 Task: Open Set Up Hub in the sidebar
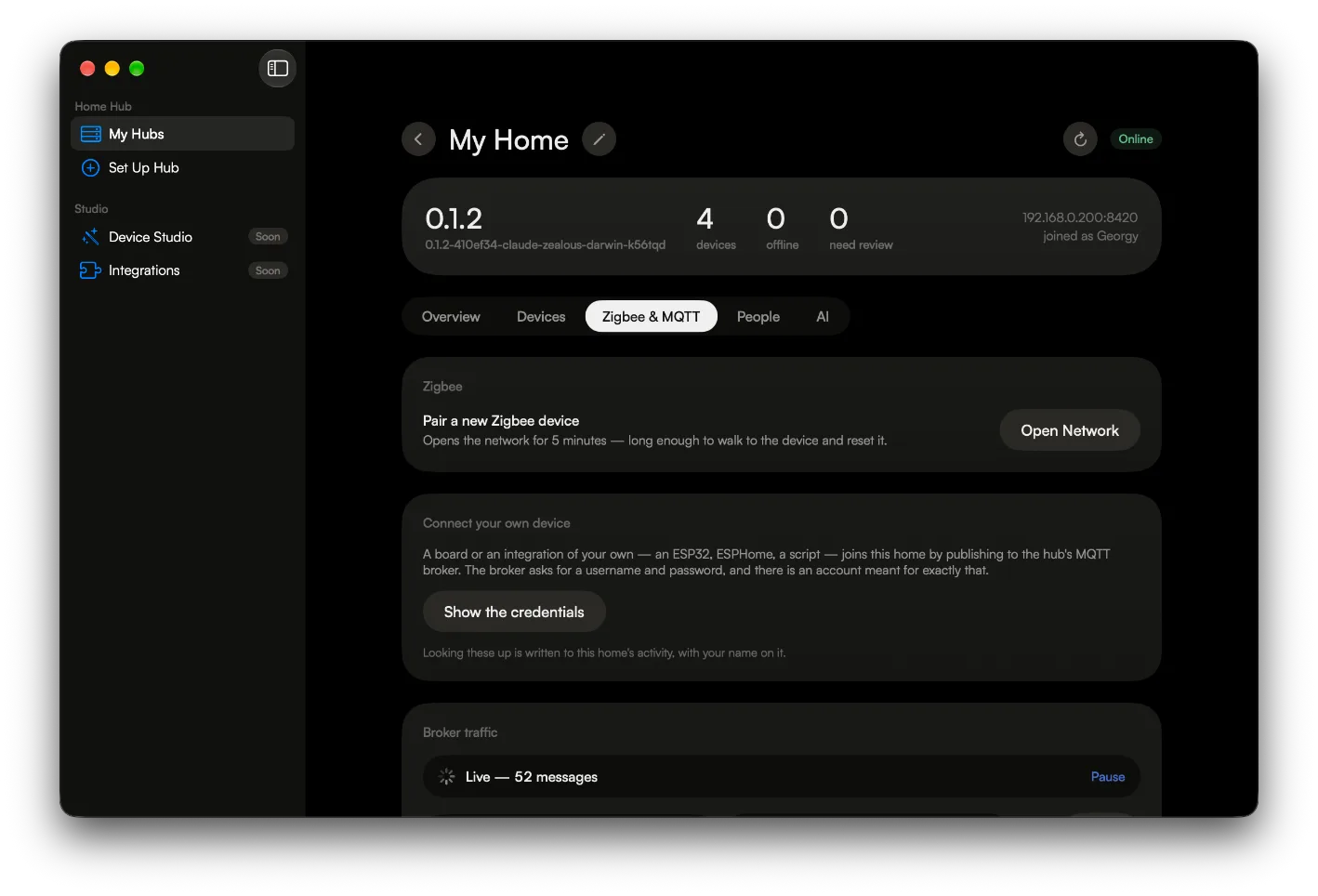(182, 167)
